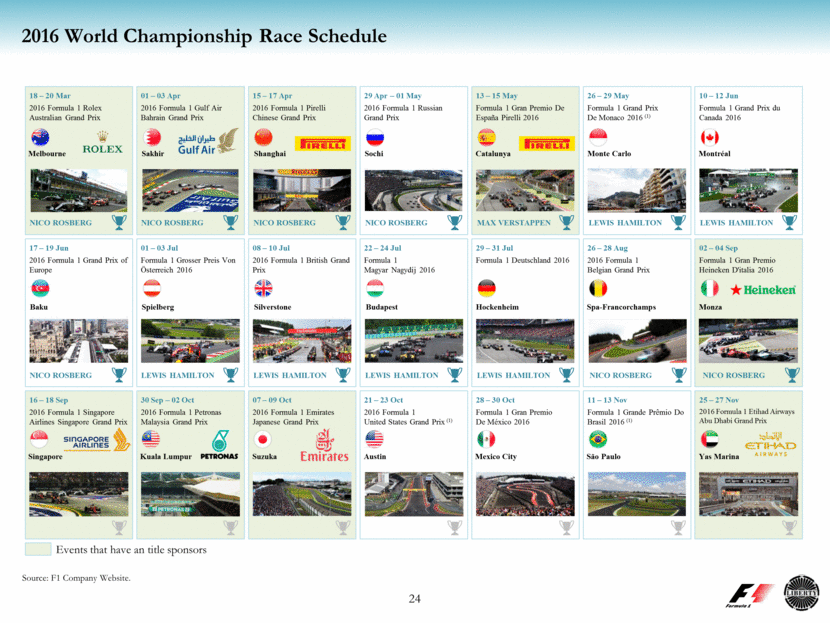This screenshot has height=623, width=830.
Task: Select the Singapore Airlines logo
Action: pos(94,441)
